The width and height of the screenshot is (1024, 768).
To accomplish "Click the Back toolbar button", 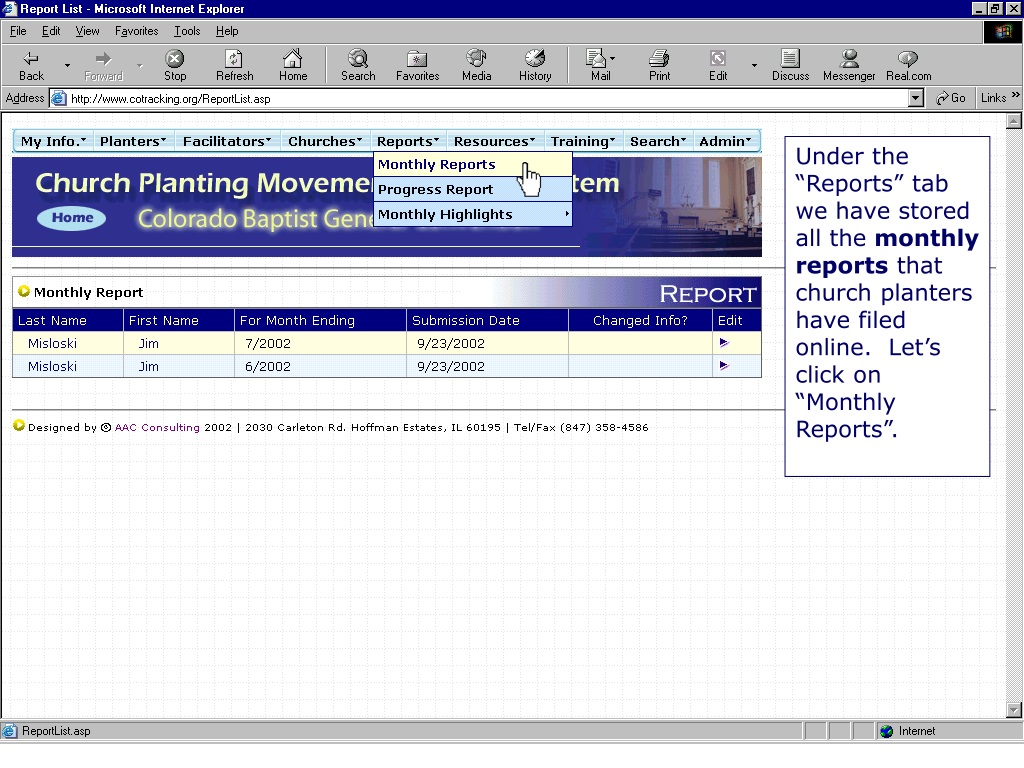I will pyautogui.click(x=31, y=65).
